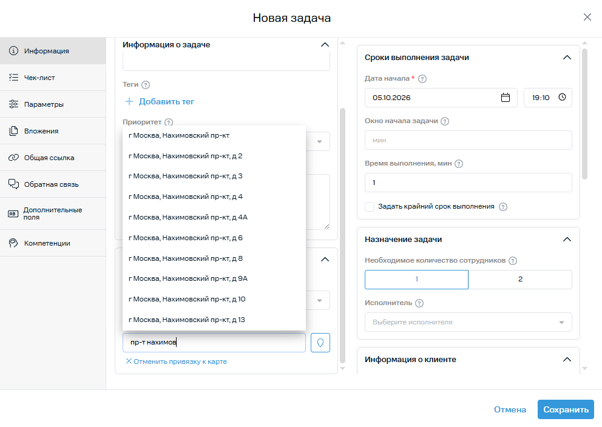This screenshot has height=427, width=602.
Task: Click the plus icon of Добавить тег
Action: (129, 101)
